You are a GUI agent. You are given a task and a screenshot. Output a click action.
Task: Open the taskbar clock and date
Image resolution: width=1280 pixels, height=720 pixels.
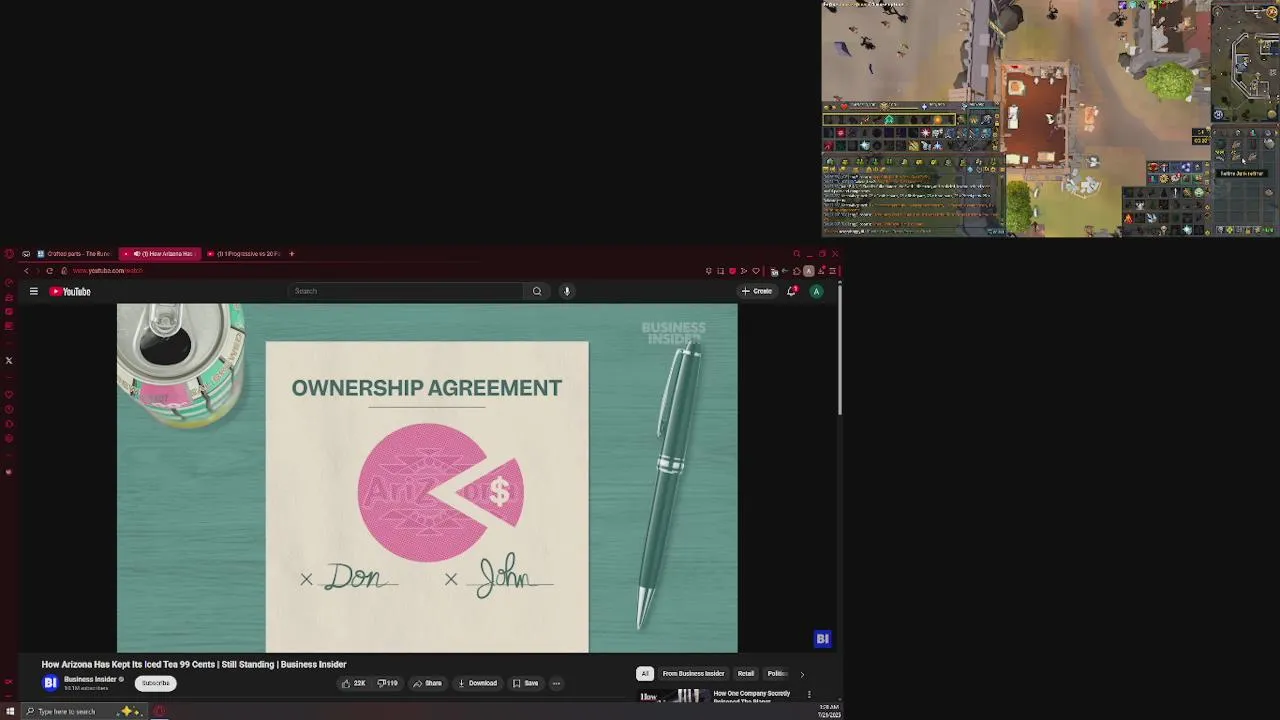tap(828, 712)
